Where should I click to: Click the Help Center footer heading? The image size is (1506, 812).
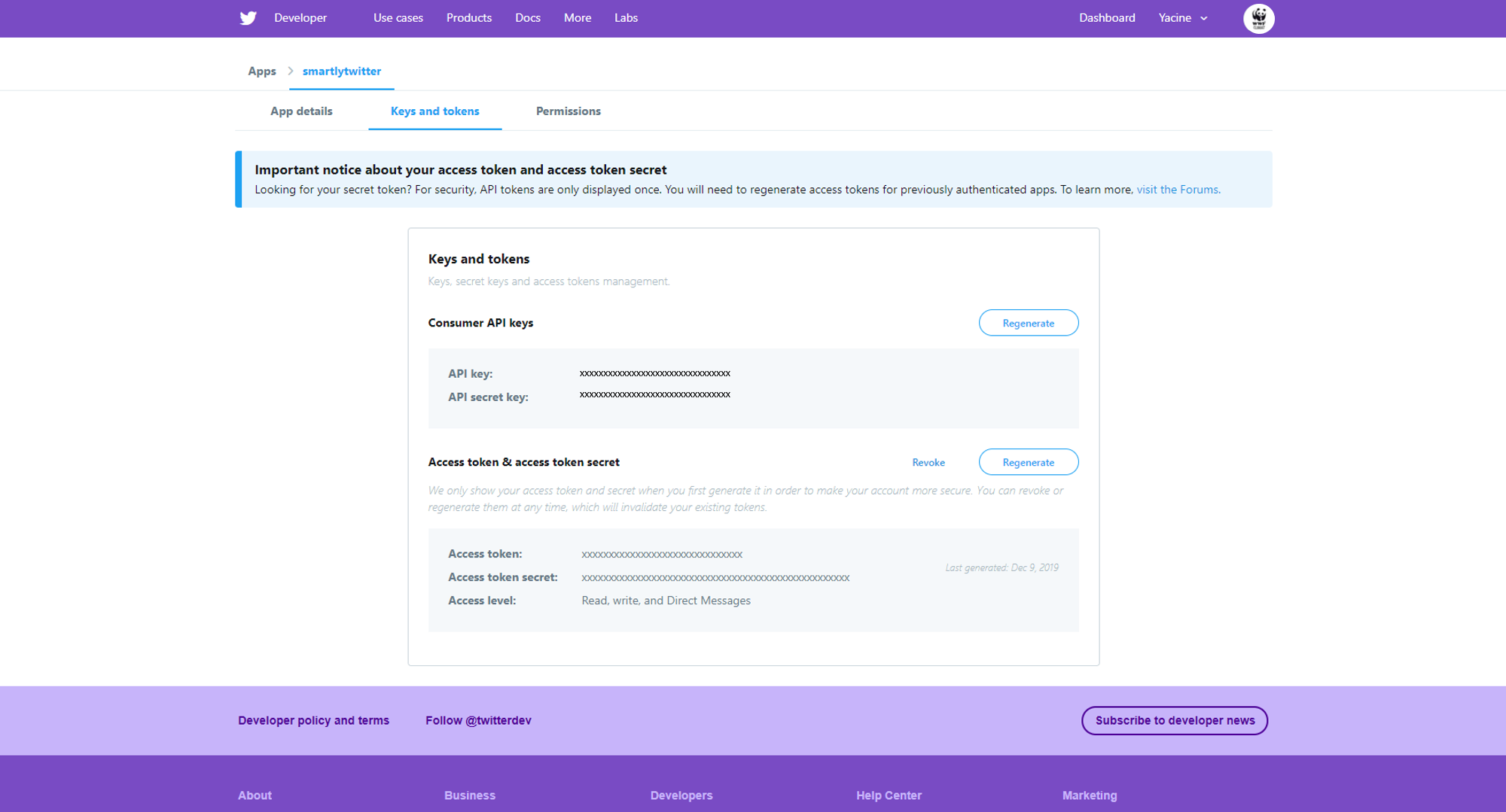(889, 795)
